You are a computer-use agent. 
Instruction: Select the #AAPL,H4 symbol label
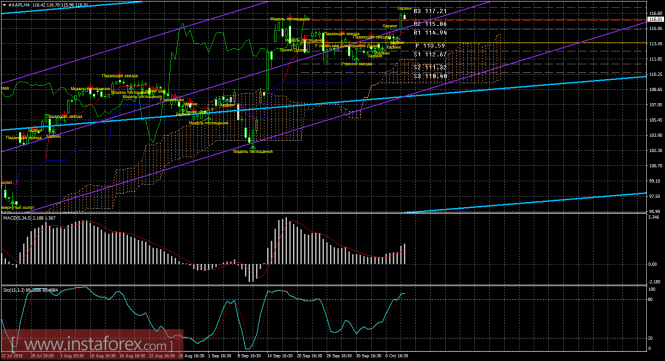pos(18,5)
